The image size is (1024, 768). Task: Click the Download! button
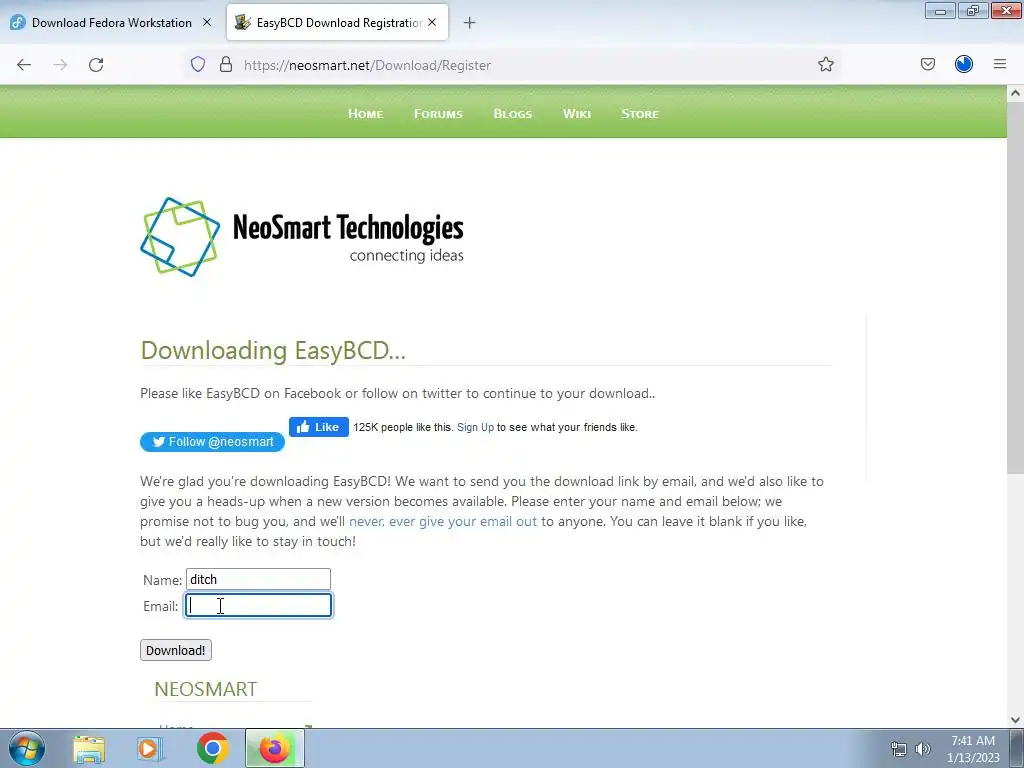(x=176, y=650)
